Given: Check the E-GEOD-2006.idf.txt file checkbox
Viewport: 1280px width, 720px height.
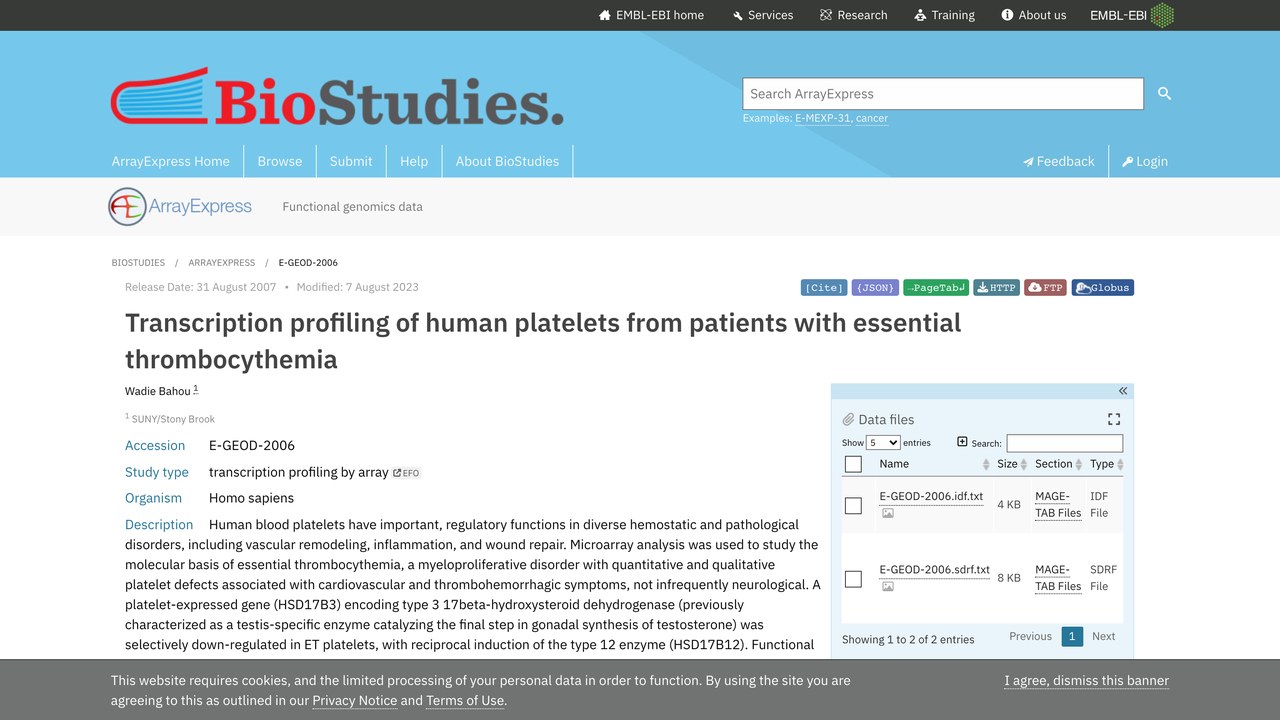Looking at the screenshot, I should pos(853,505).
